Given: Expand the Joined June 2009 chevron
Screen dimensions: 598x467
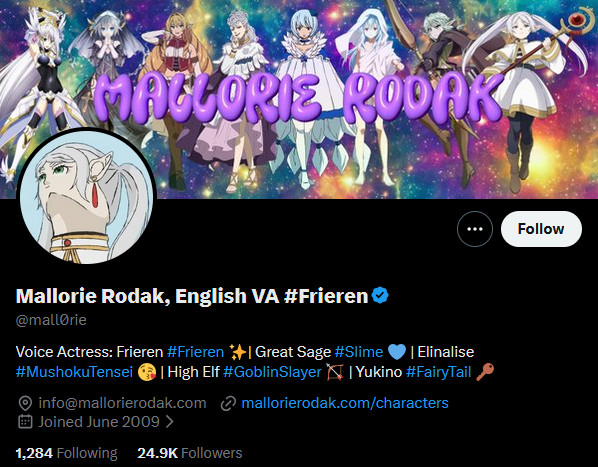Looking at the screenshot, I should [170, 422].
